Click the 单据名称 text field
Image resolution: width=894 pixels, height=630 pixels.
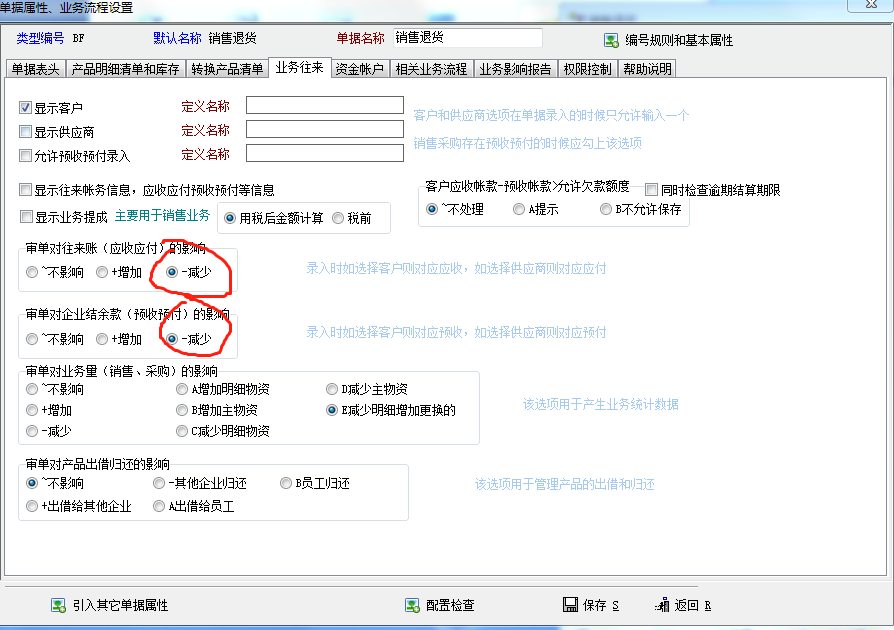coord(466,38)
